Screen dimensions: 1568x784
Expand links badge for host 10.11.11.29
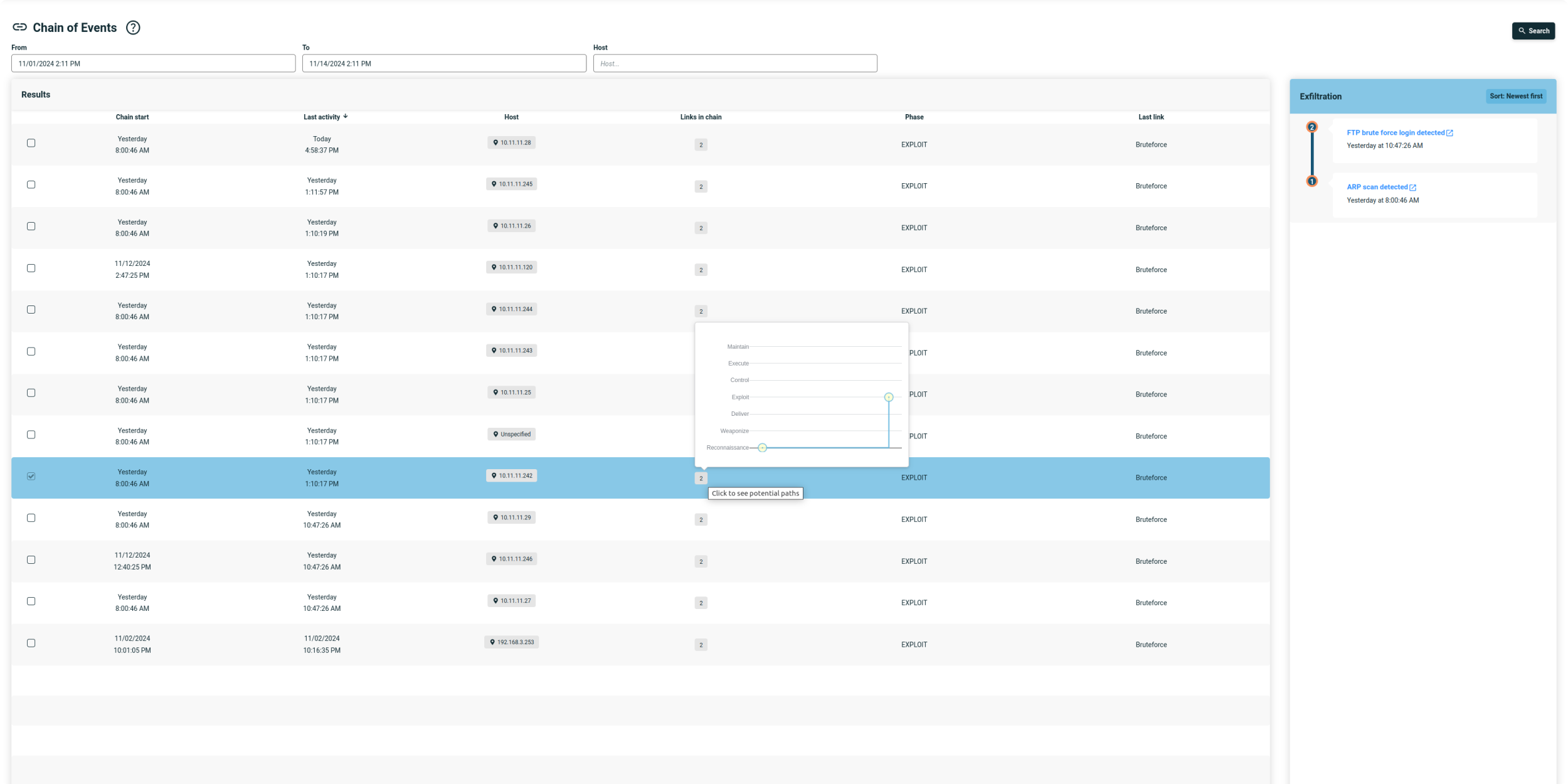701,520
